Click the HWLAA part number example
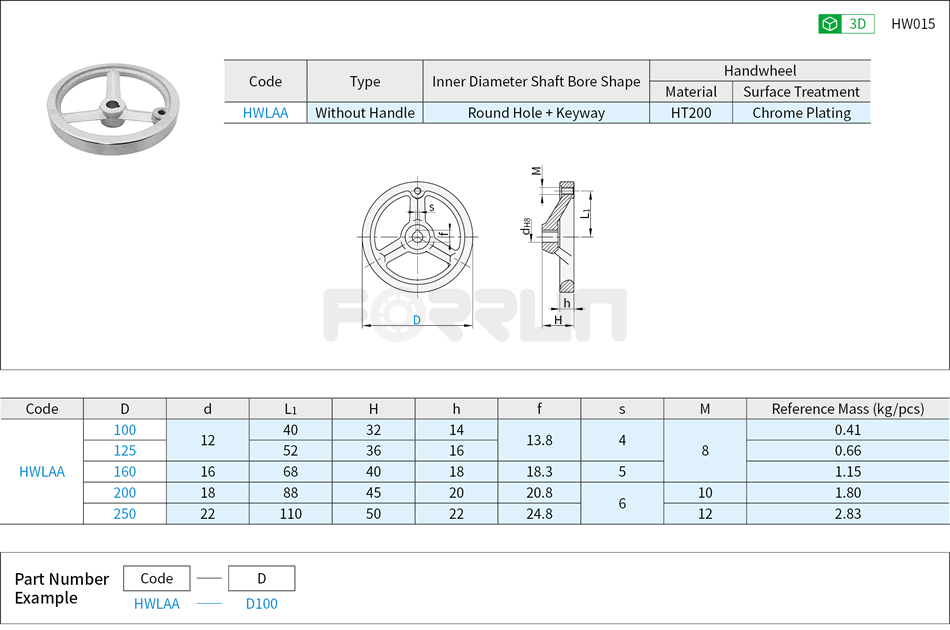The image size is (950, 630). tap(156, 604)
